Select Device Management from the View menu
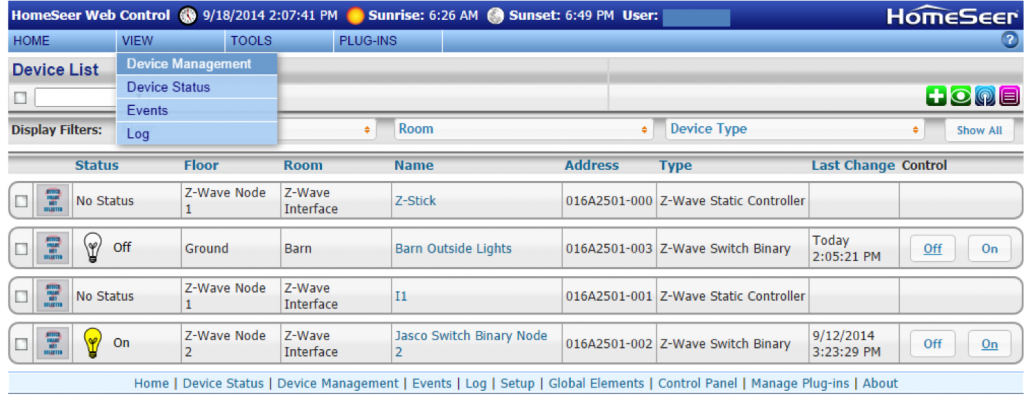 197,64
